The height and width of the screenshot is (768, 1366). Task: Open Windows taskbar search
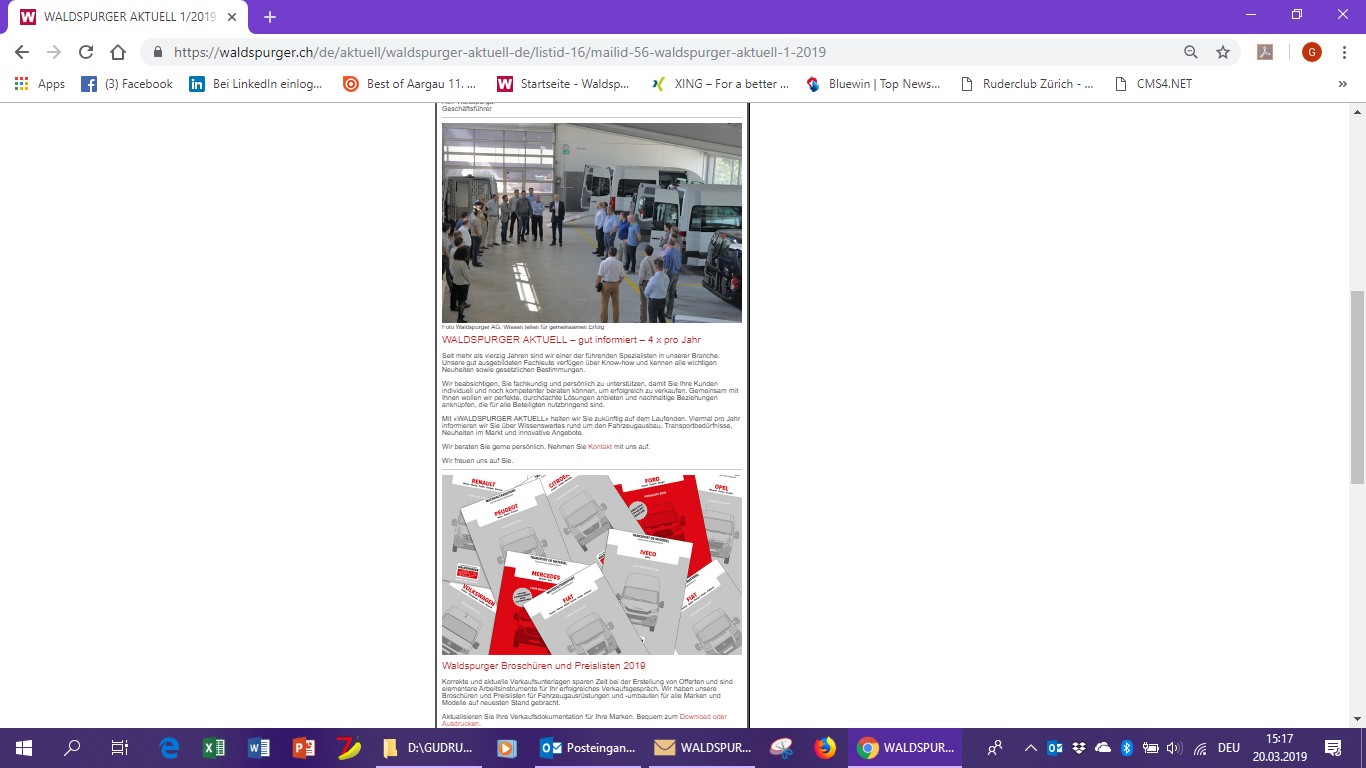point(72,748)
